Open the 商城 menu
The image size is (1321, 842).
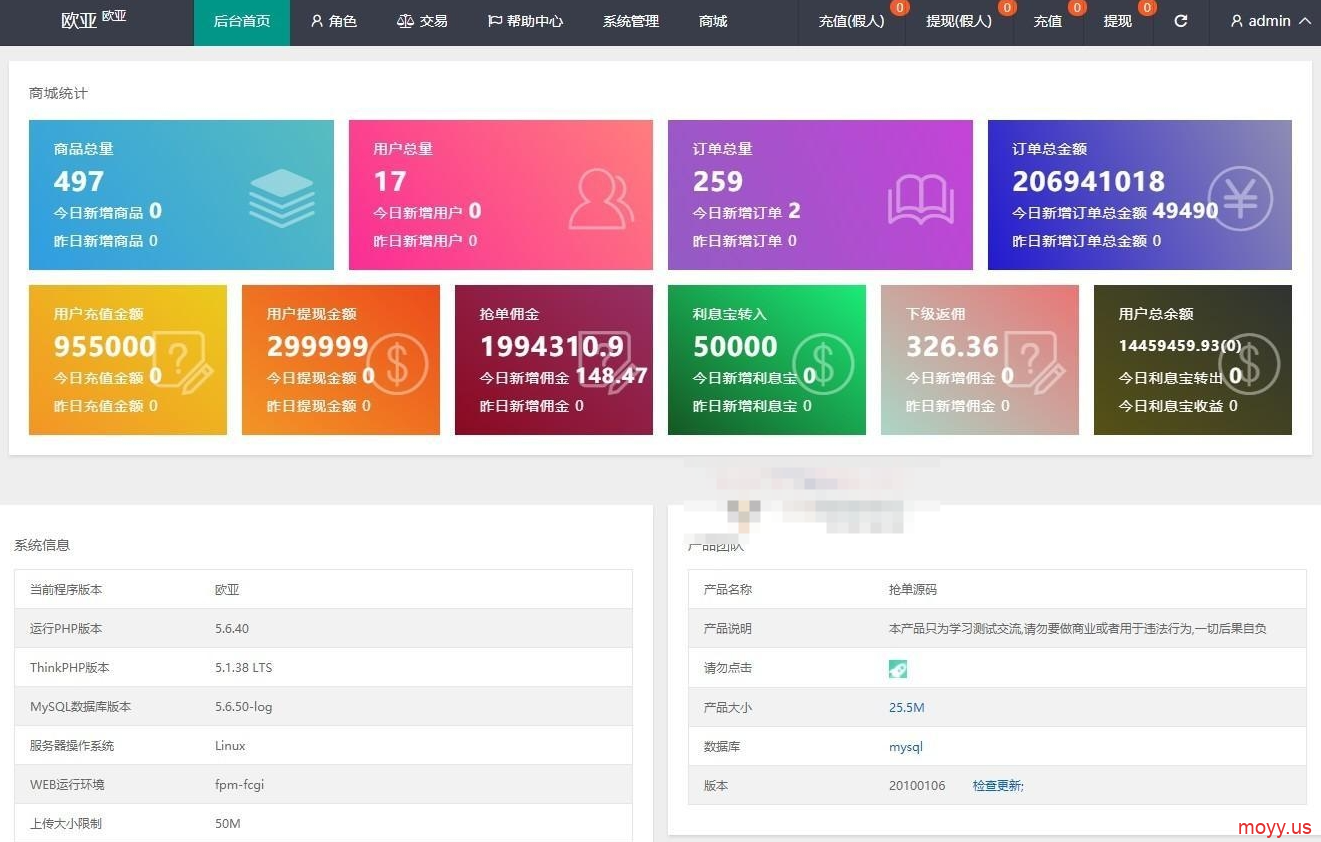713,21
